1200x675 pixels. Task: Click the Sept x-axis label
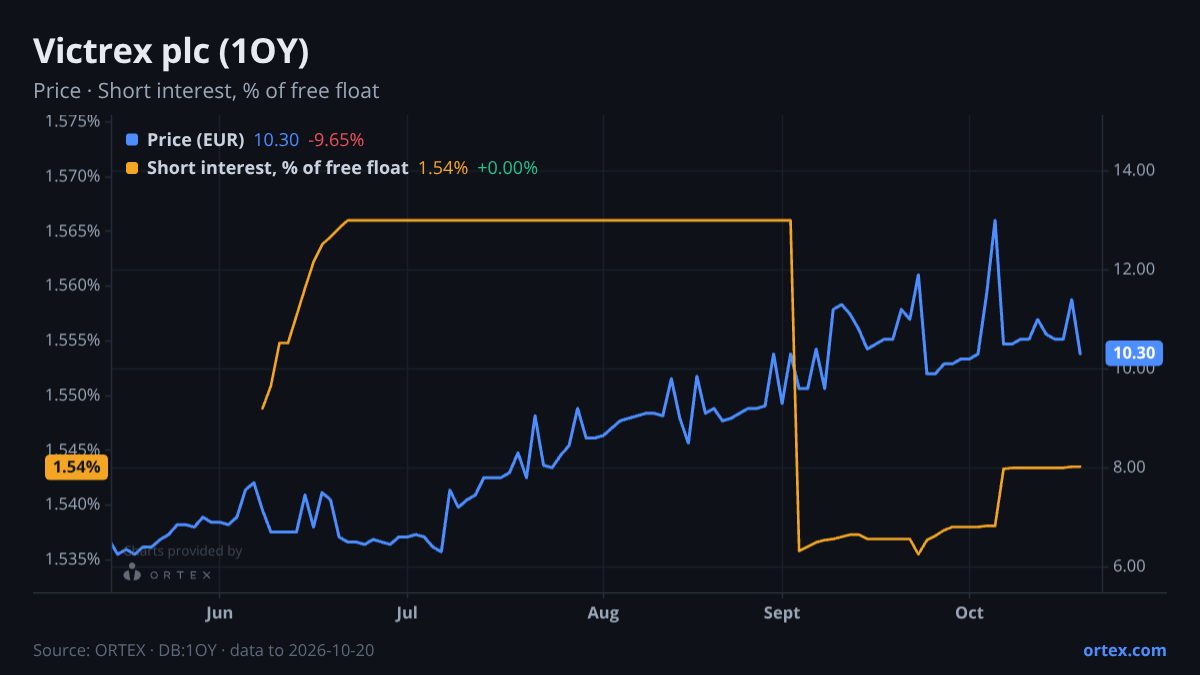pyautogui.click(x=782, y=613)
